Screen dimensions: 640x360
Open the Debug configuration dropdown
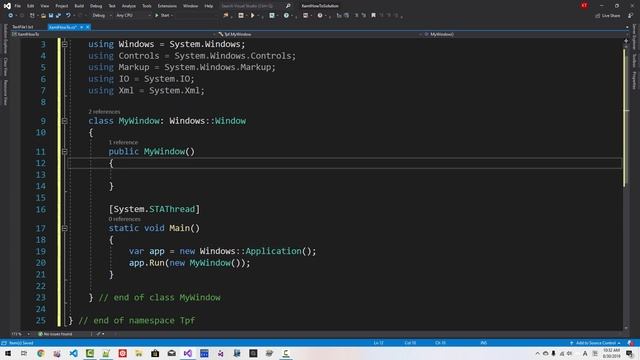point(102,16)
